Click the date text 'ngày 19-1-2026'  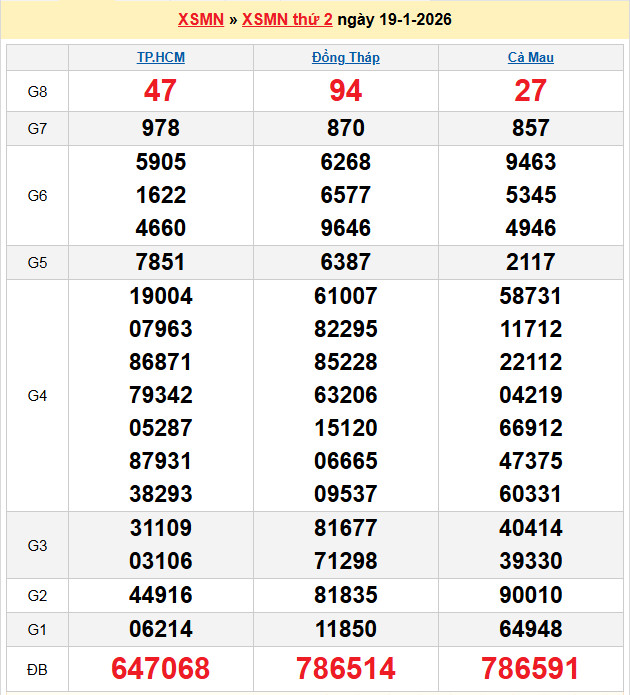pyautogui.click(x=394, y=20)
